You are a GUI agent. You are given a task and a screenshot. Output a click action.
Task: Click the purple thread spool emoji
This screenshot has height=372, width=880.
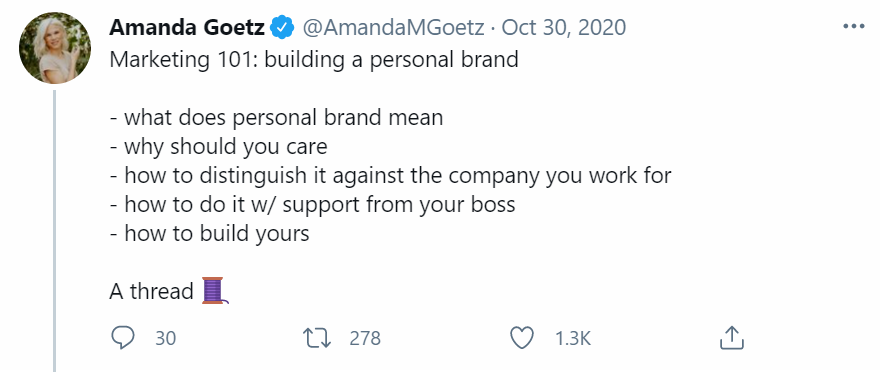tap(215, 291)
